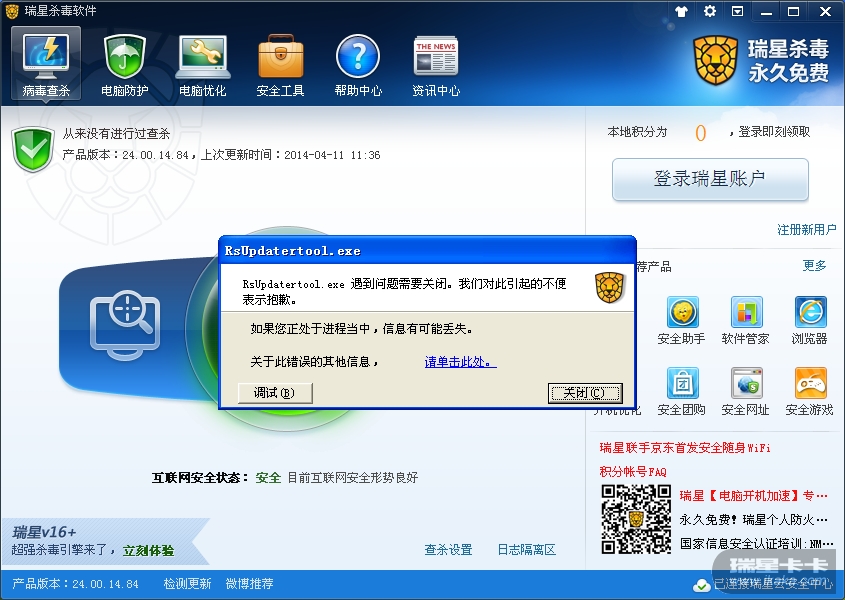Open 安全团购 shopping icon
Screen dimensions: 845x600
point(682,391)
